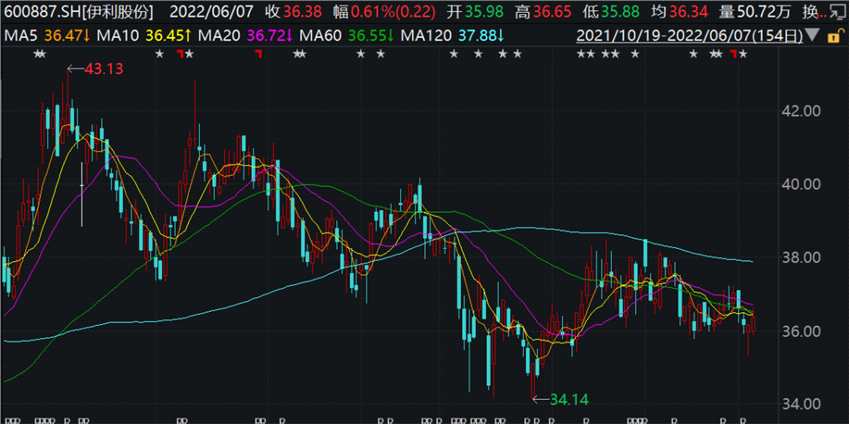Viewport: 850px width, 424px height.
Task: Select the stock code 600887.SH[伊利股份]
Action: click(x=79, y=12)
